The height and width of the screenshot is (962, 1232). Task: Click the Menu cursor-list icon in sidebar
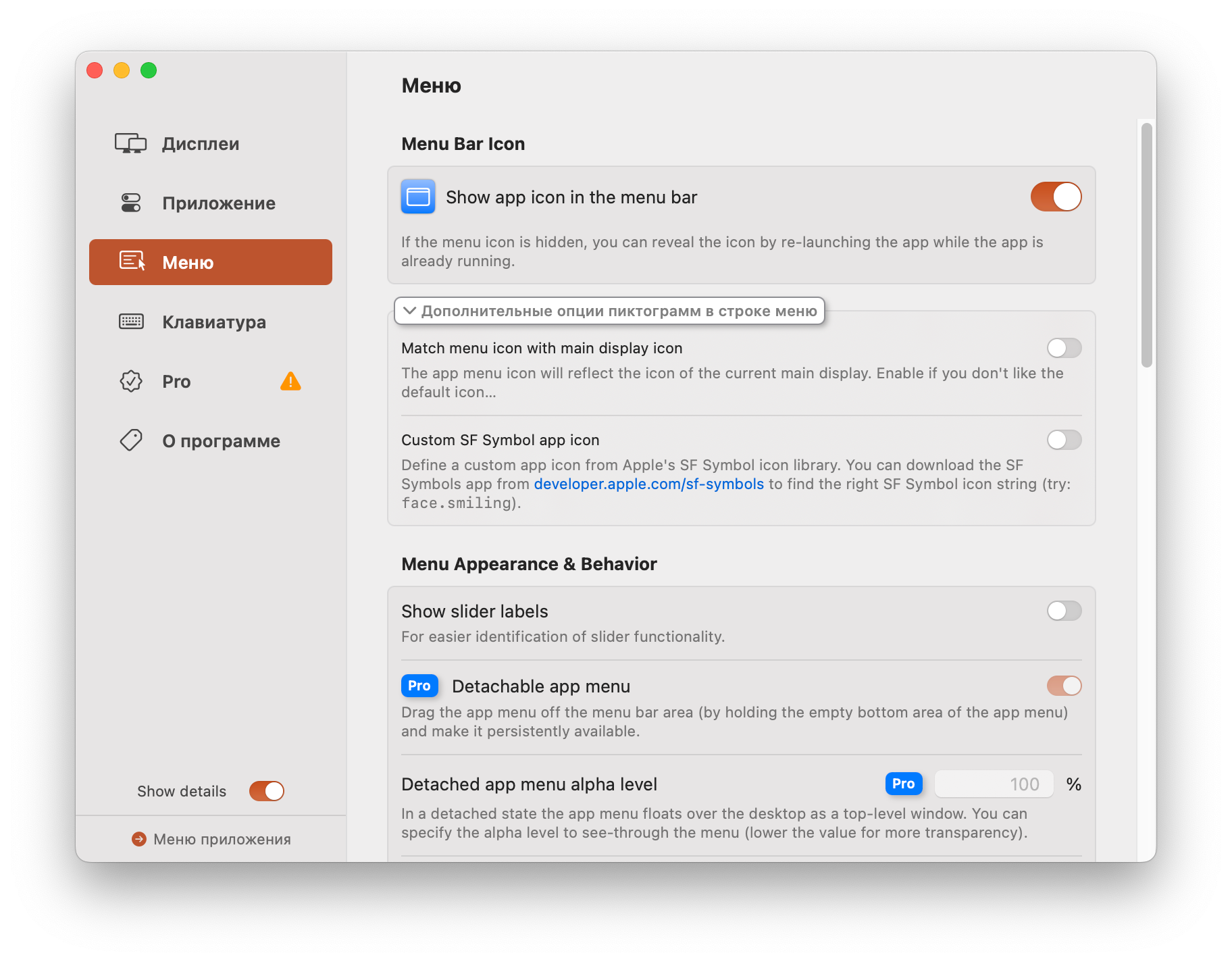132,261
